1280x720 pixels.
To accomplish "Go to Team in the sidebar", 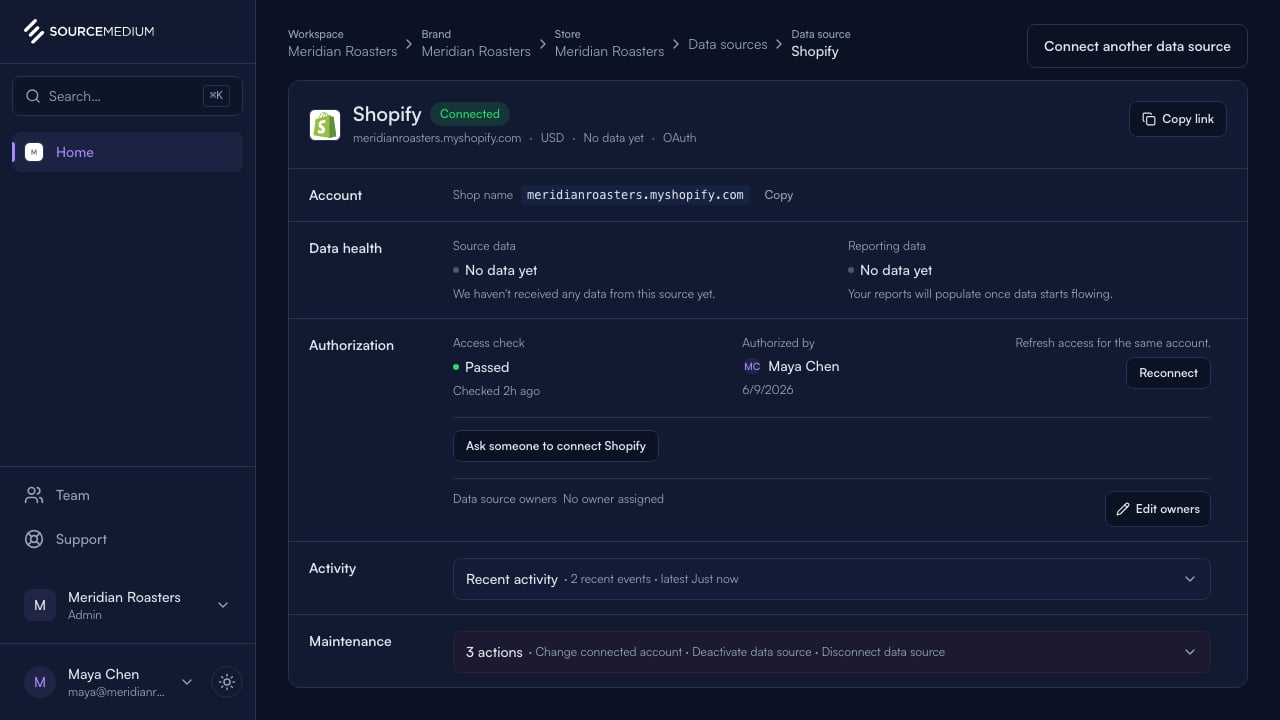I will [x=128, y=495].
